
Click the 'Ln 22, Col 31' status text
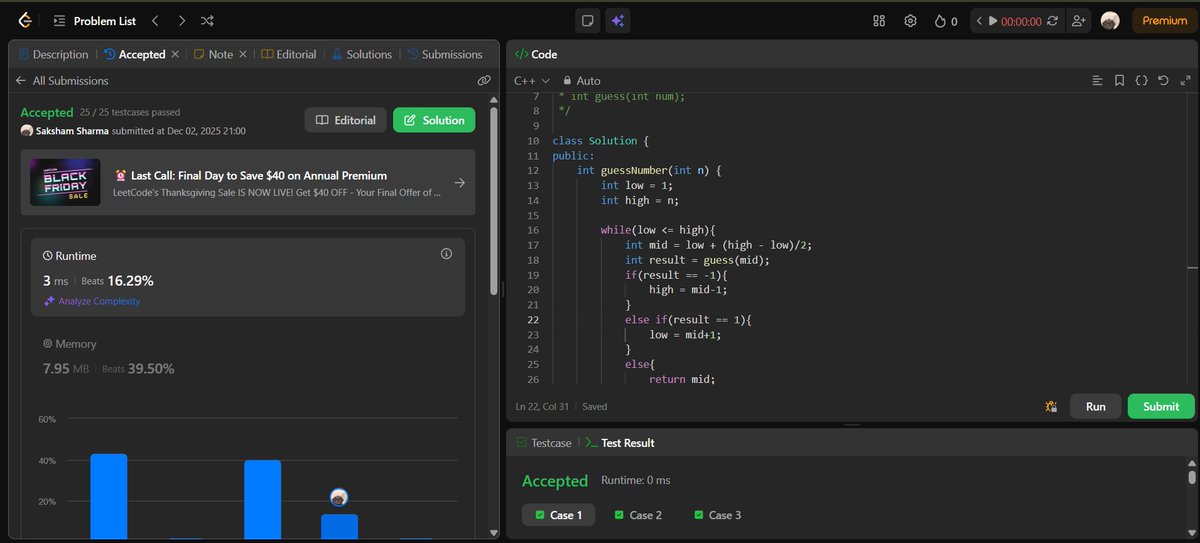tap(544, 407)
